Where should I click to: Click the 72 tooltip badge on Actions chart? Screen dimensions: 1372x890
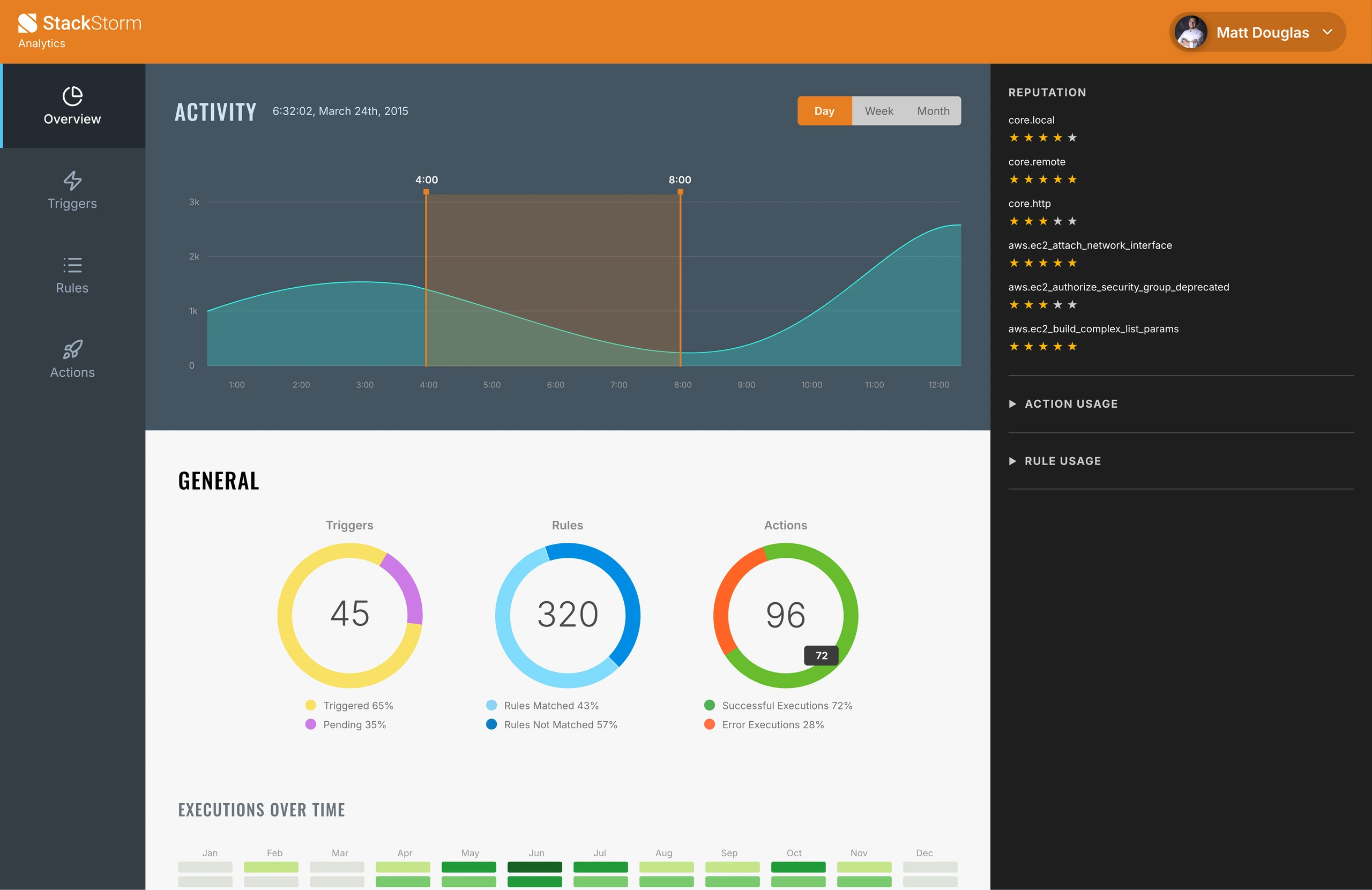(x=822, y=655)
